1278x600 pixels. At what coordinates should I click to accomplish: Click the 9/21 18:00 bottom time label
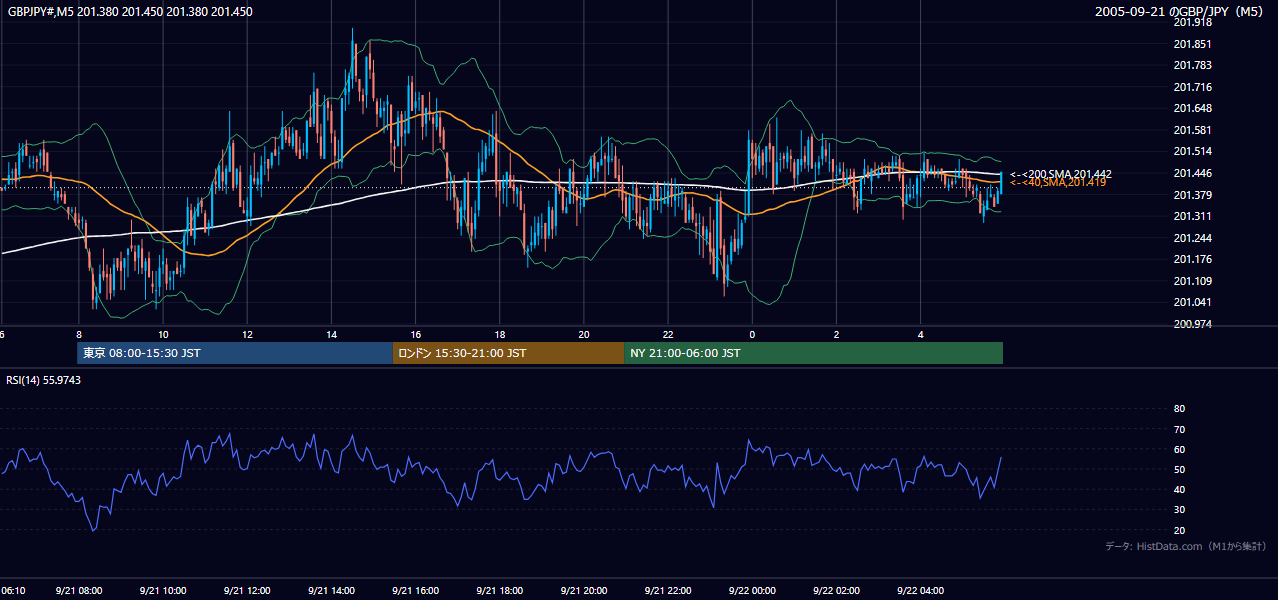point(499,591)
